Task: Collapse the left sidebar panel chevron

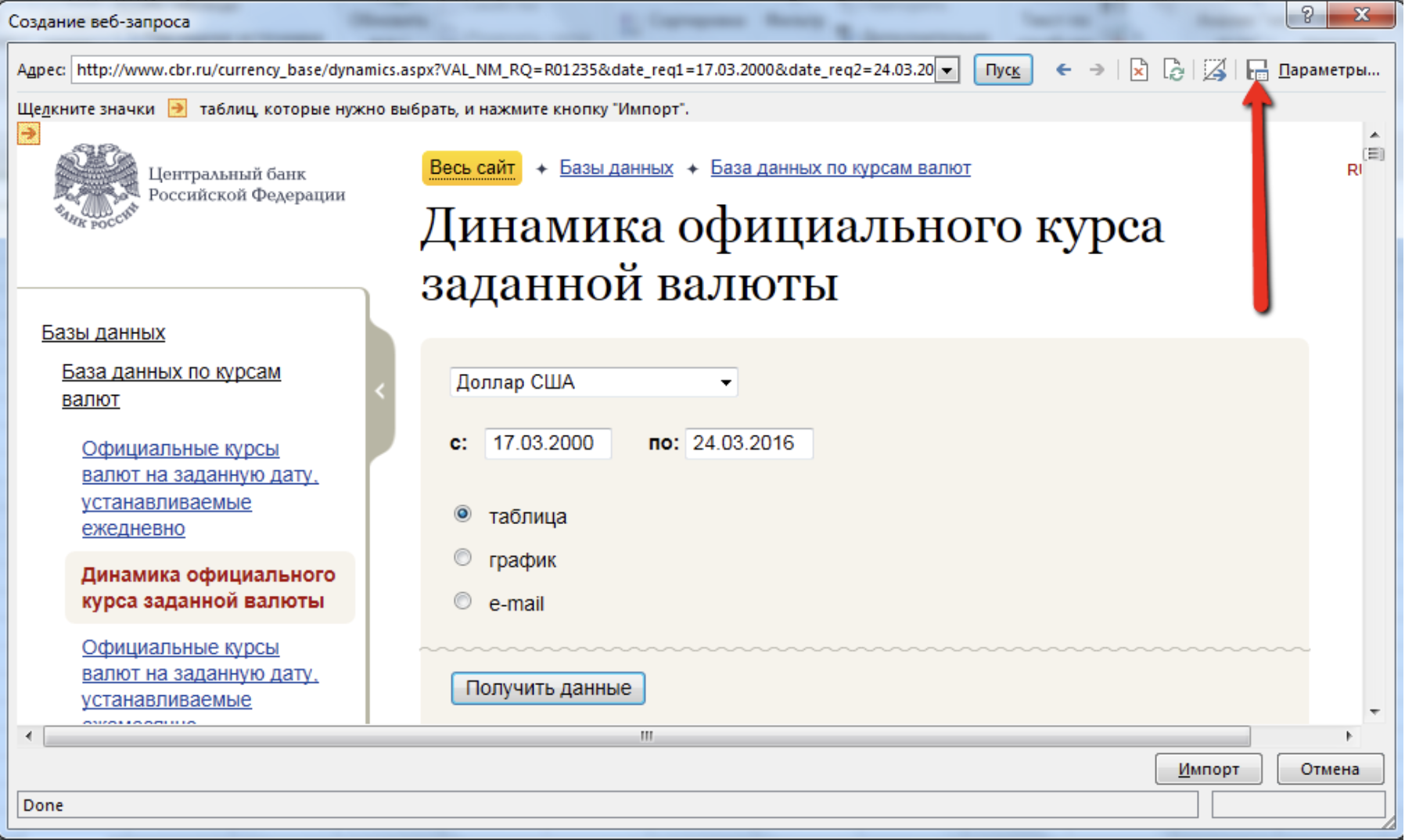Action: pyautogui.click(x=380, y=391)
